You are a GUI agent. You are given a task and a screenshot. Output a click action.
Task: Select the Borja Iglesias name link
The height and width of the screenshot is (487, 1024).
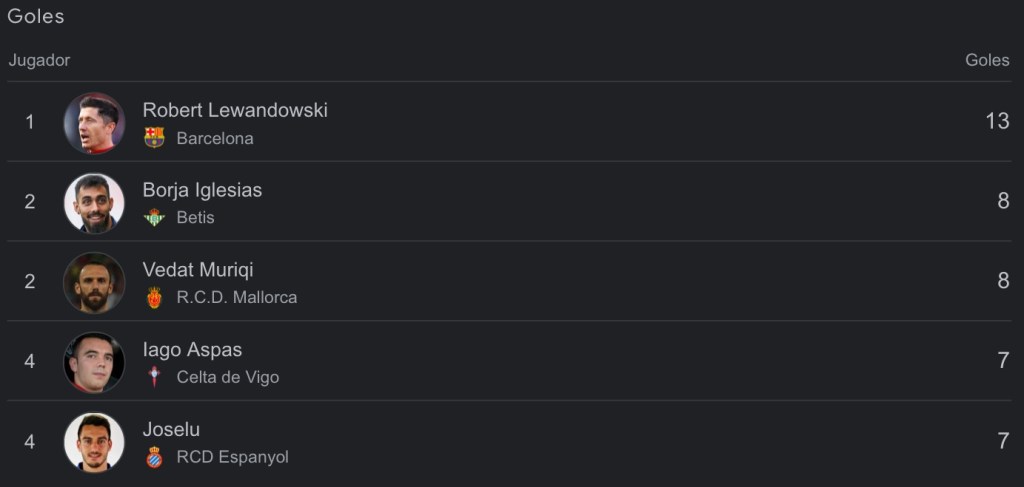(x=202, y=190)
